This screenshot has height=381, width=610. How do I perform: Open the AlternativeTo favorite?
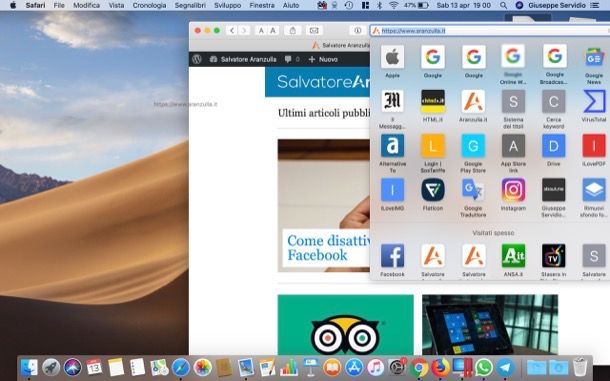click(392, 146)
